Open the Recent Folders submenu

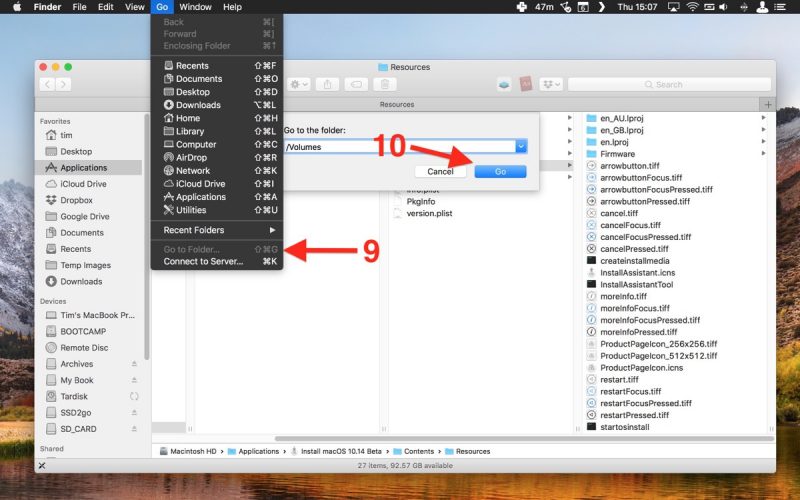(x=217, y=230)
